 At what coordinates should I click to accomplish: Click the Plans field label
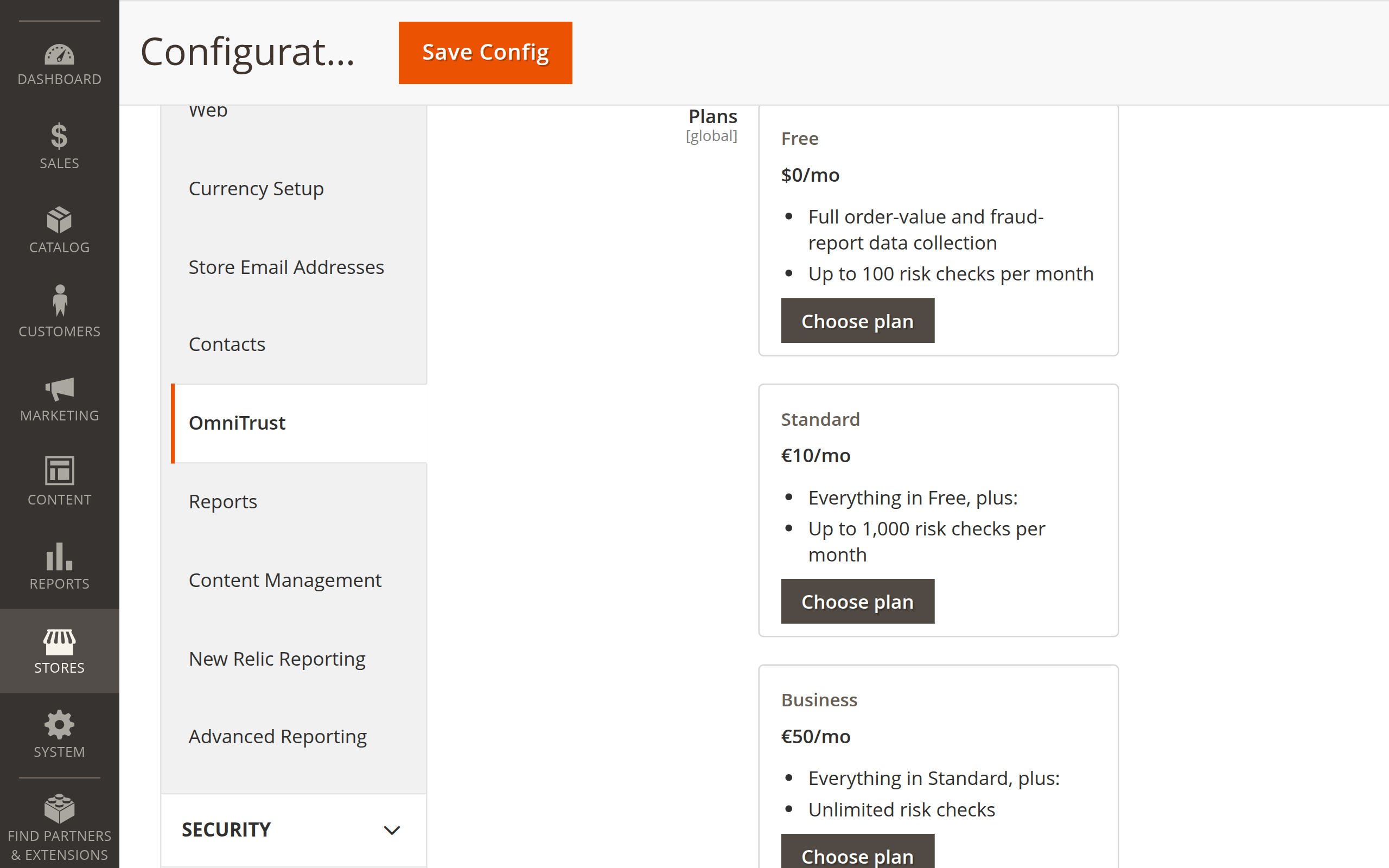[713, 117]
